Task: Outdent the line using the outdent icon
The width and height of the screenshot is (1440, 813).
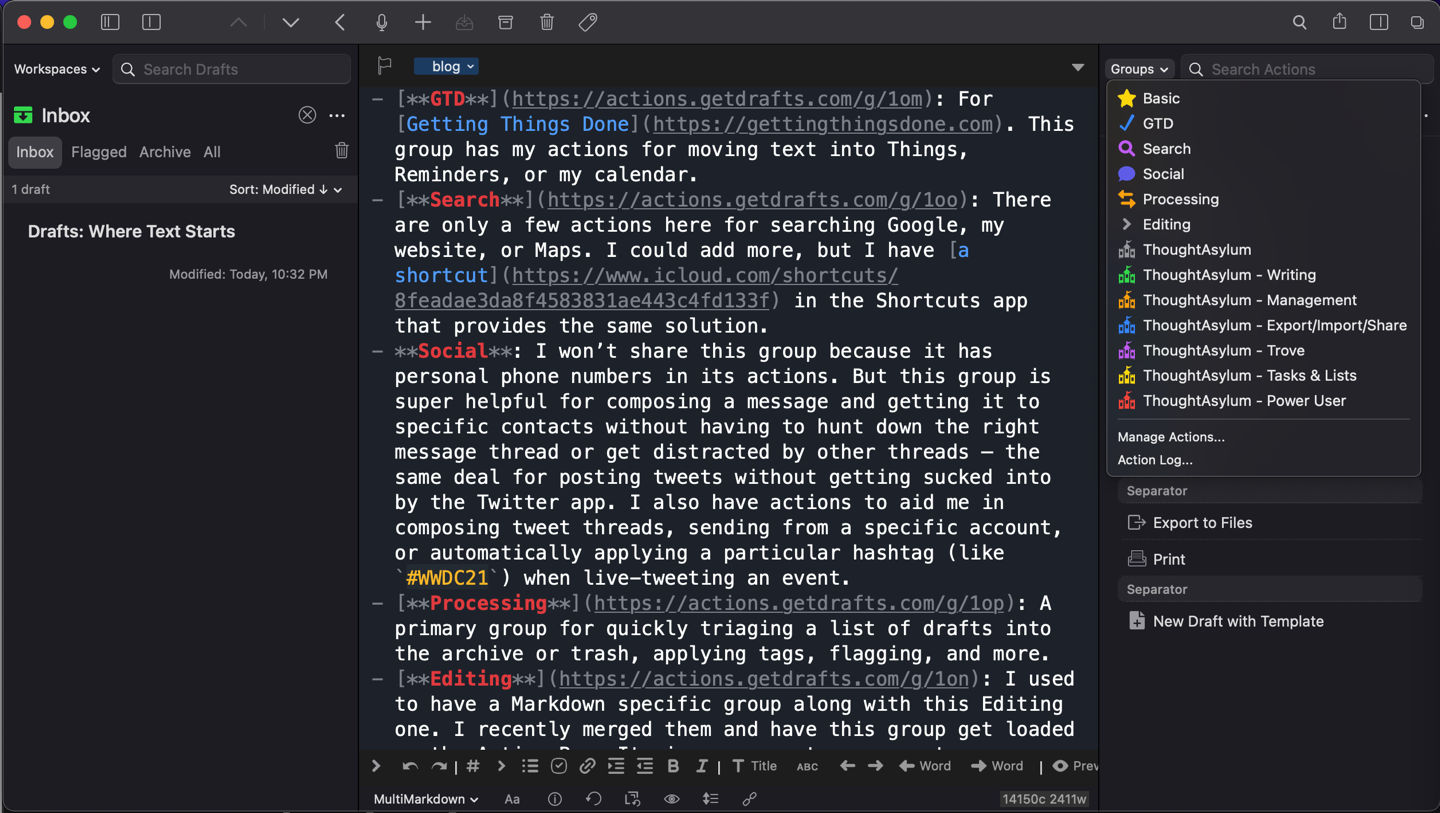Action: point(645,766)
